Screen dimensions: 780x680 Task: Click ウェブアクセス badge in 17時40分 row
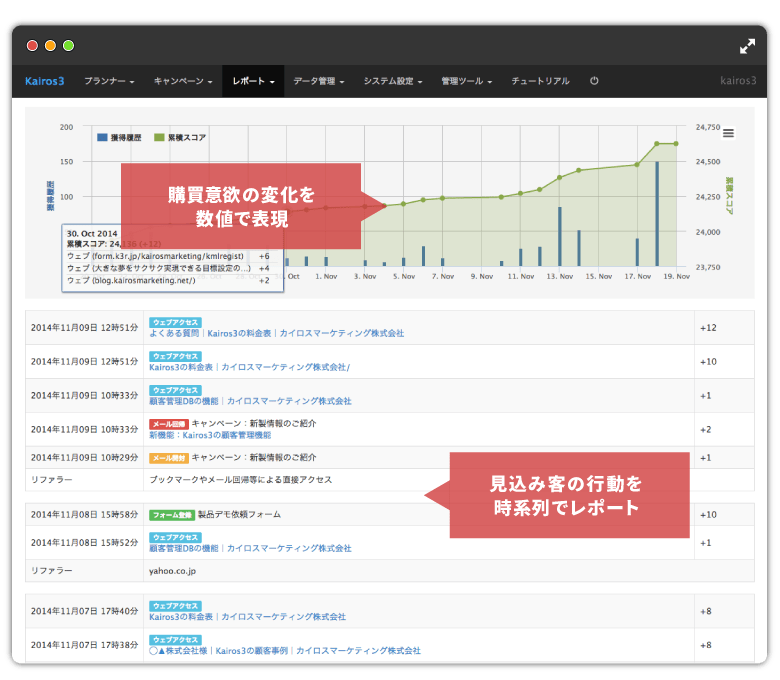(x=175, y=606)
